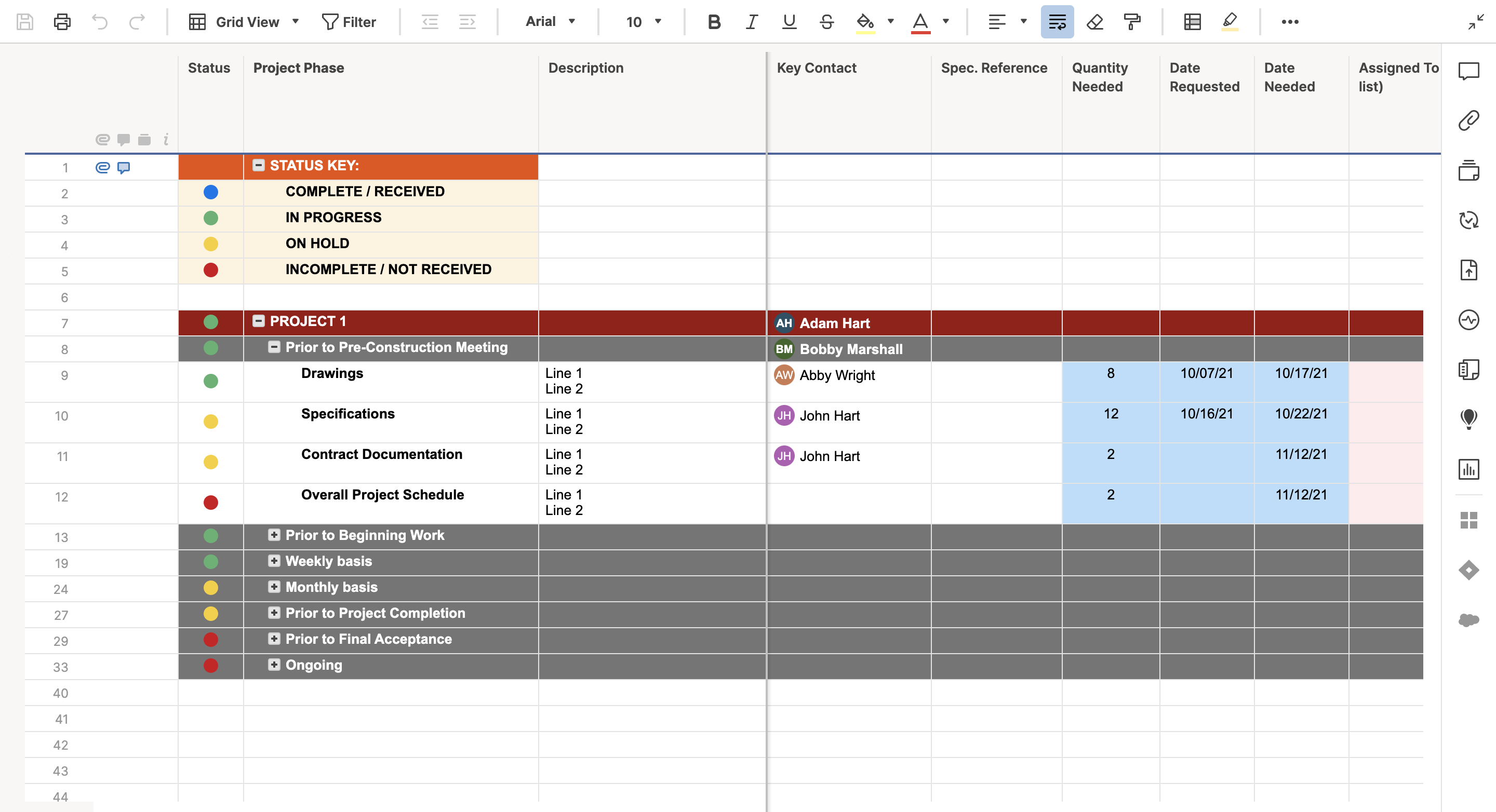Toggle Strikethrough formatting
1496x812 pixels.
click(x=826, y=22)
